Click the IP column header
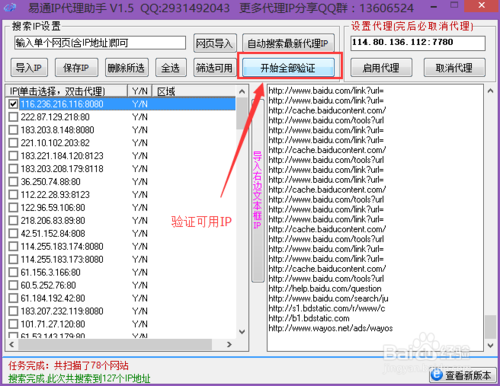Viewport: 500px width, 386px height. pyautogui.click(x=67, y=91)
